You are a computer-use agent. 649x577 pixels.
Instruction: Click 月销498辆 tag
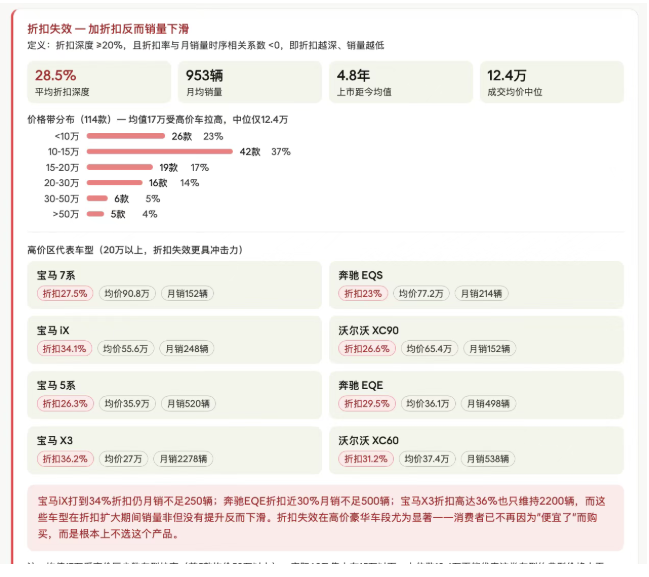coord(488,404)
